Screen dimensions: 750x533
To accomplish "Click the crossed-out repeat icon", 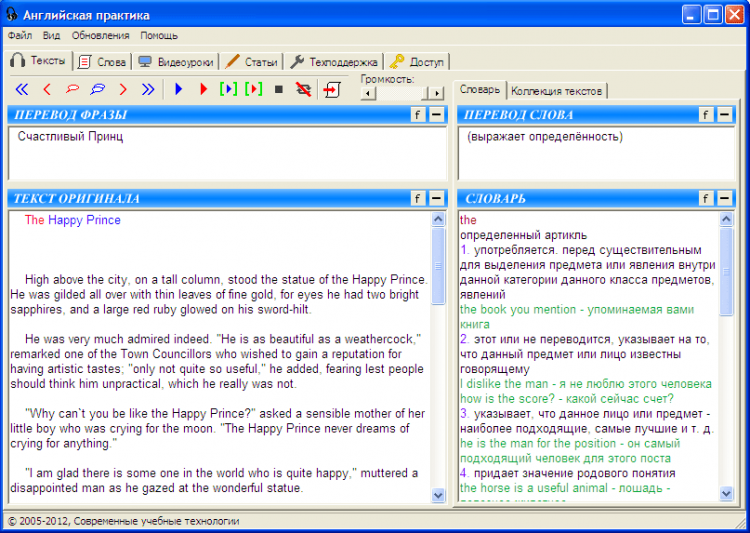I will [x=303, y=89].
